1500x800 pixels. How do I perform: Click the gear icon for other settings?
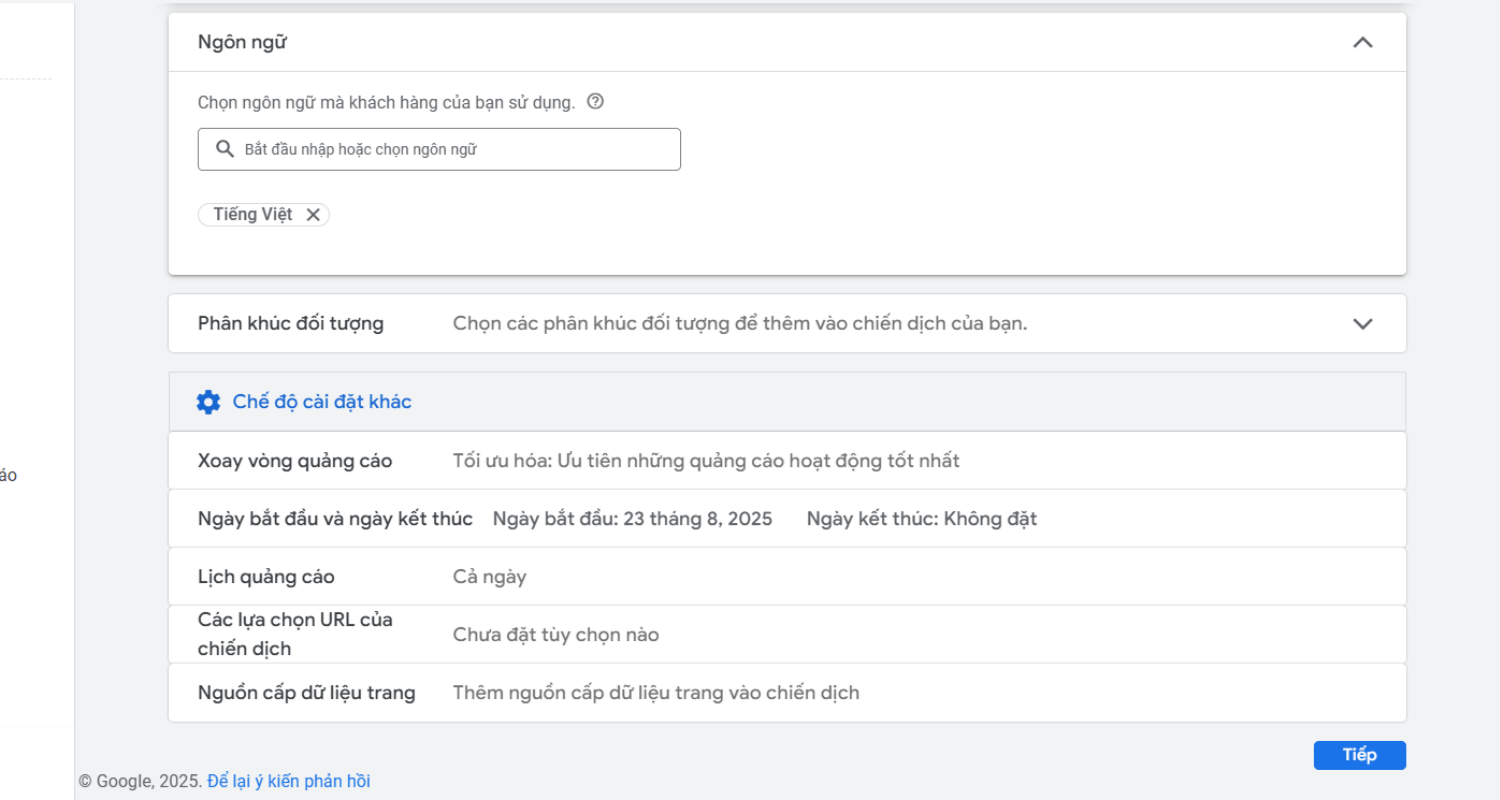point(208,402)
